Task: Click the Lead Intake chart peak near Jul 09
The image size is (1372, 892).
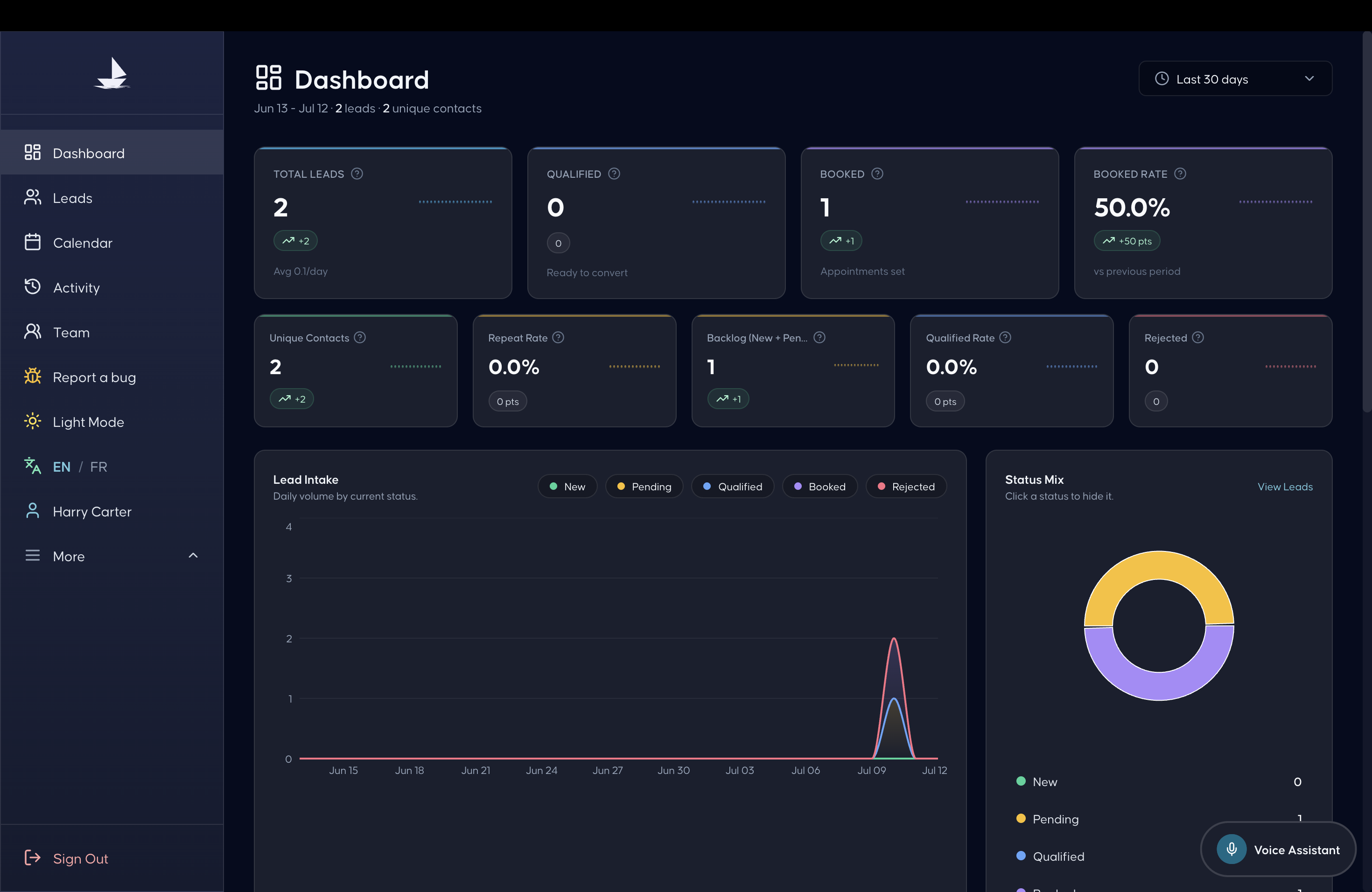Action: coord(894,639)
